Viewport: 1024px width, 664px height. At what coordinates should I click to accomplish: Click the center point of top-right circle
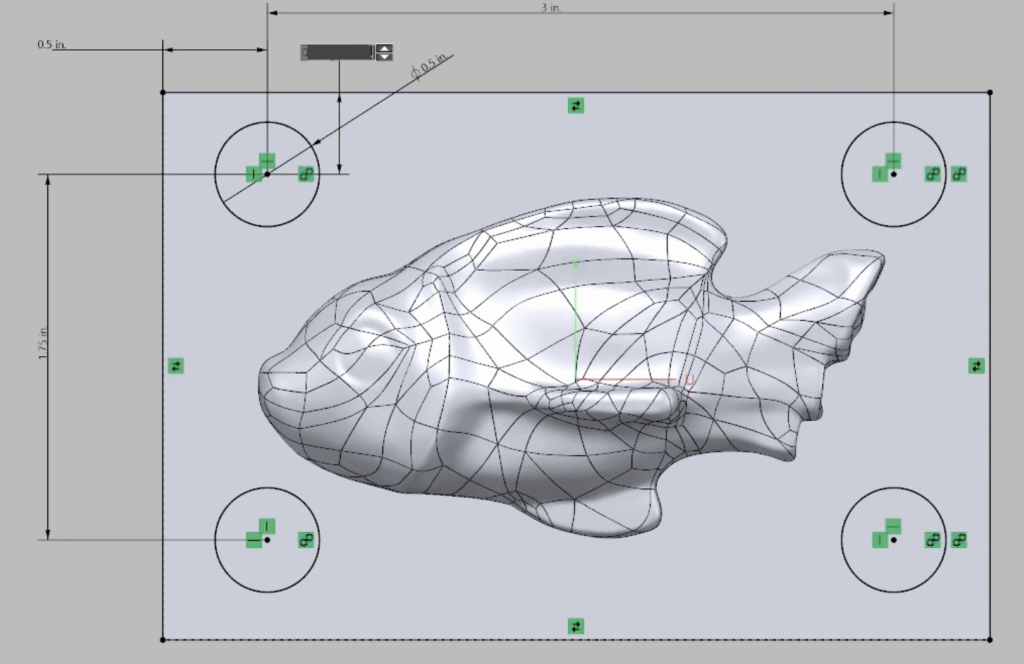[894, 174]
